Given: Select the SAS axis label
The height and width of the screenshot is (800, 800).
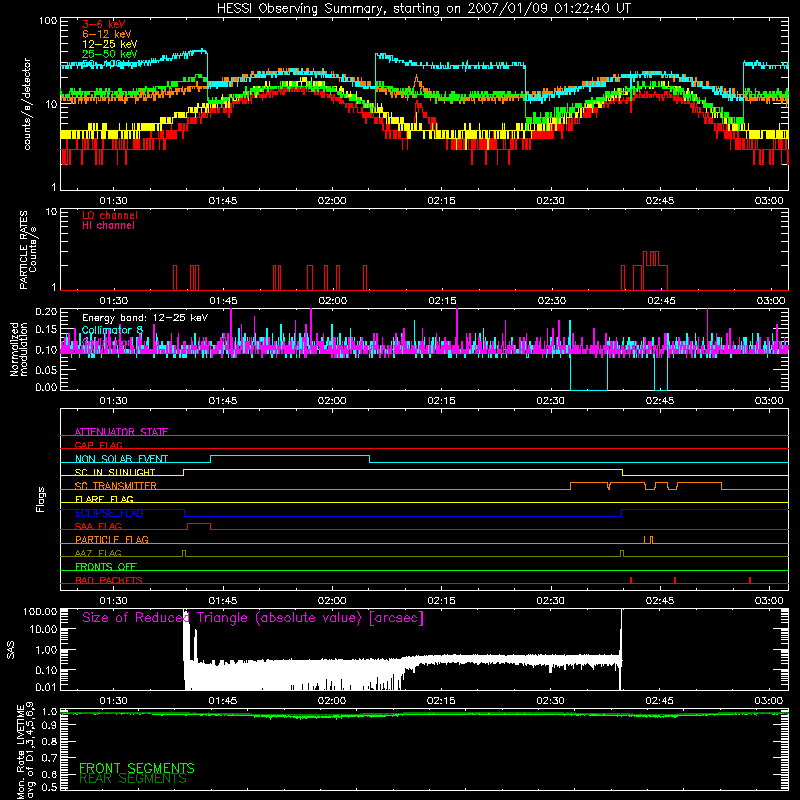Looking at the screenshot, I should tap(11, 650).
